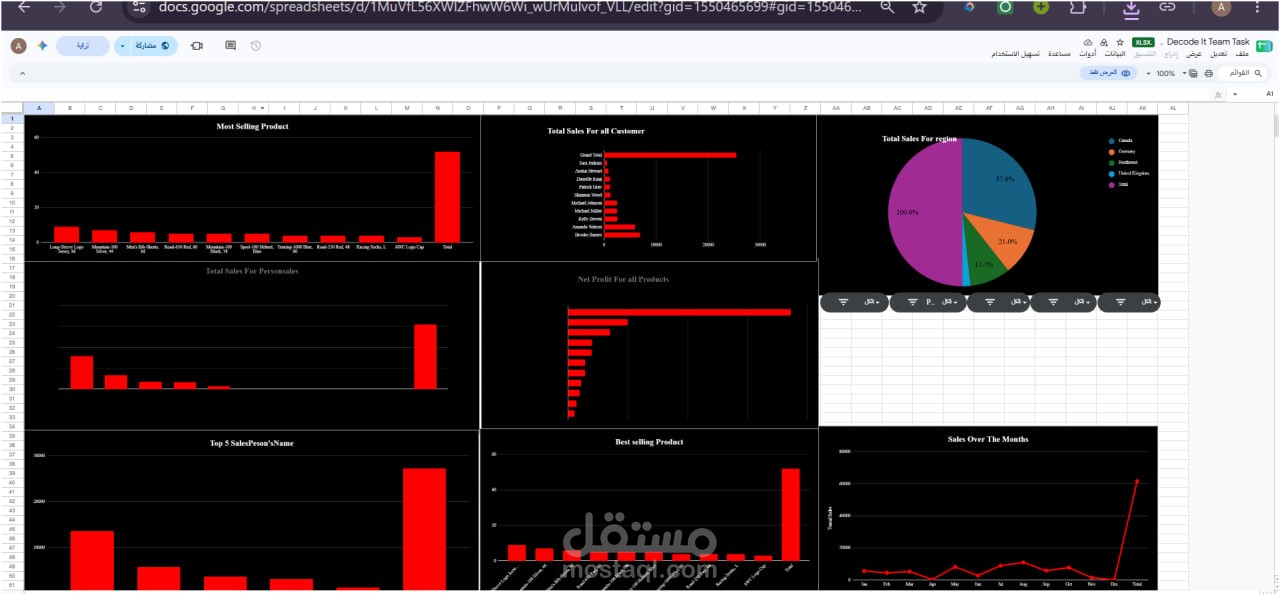Click the مشاركة share button
The height and width of the screenshot is (595, 1280).
coord(153,46)
